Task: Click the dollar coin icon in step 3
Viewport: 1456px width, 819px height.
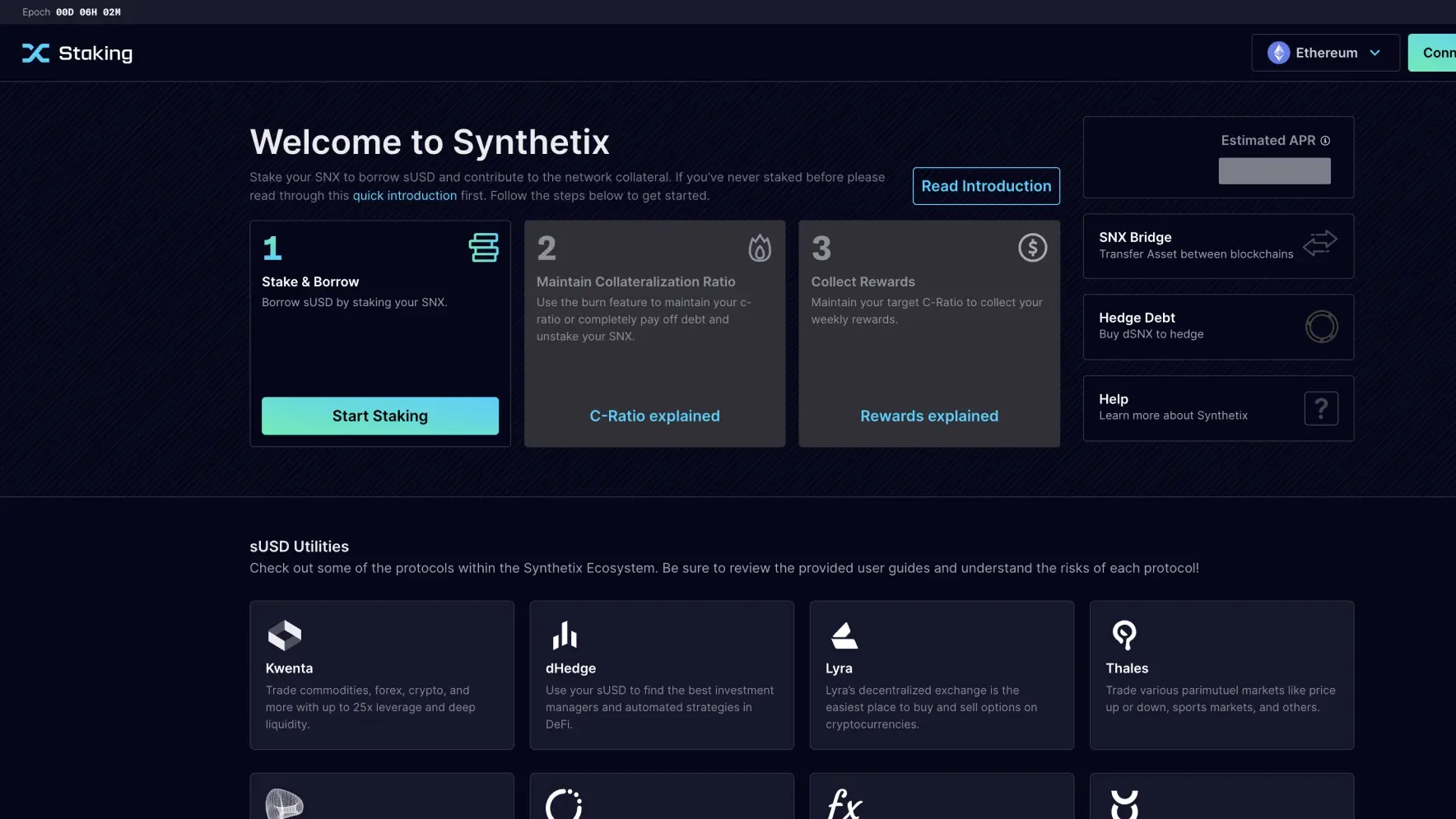Action: coord(1032,248)
